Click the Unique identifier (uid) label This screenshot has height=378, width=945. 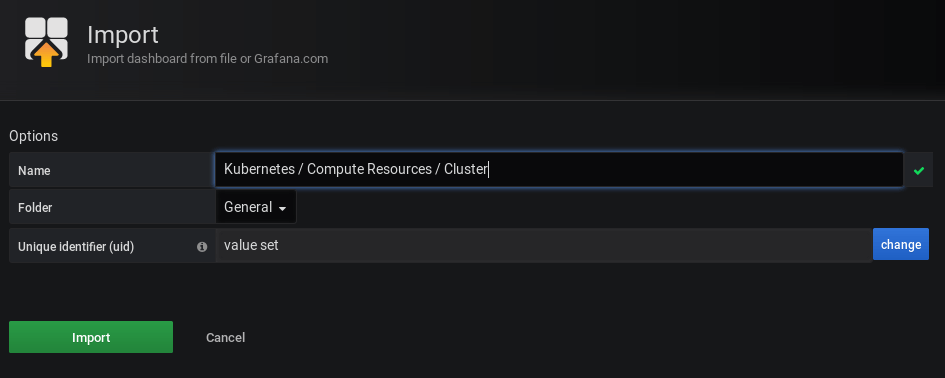(76, 247)
